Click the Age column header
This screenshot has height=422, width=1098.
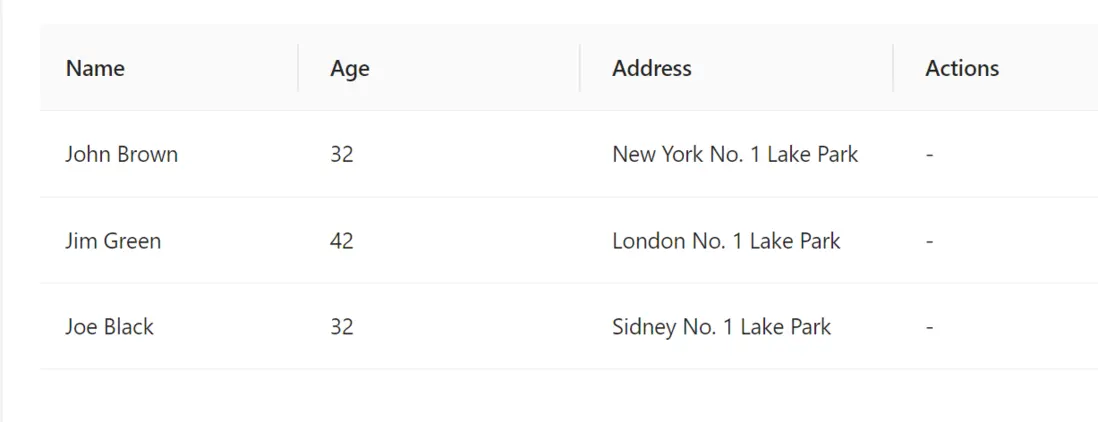350,68
